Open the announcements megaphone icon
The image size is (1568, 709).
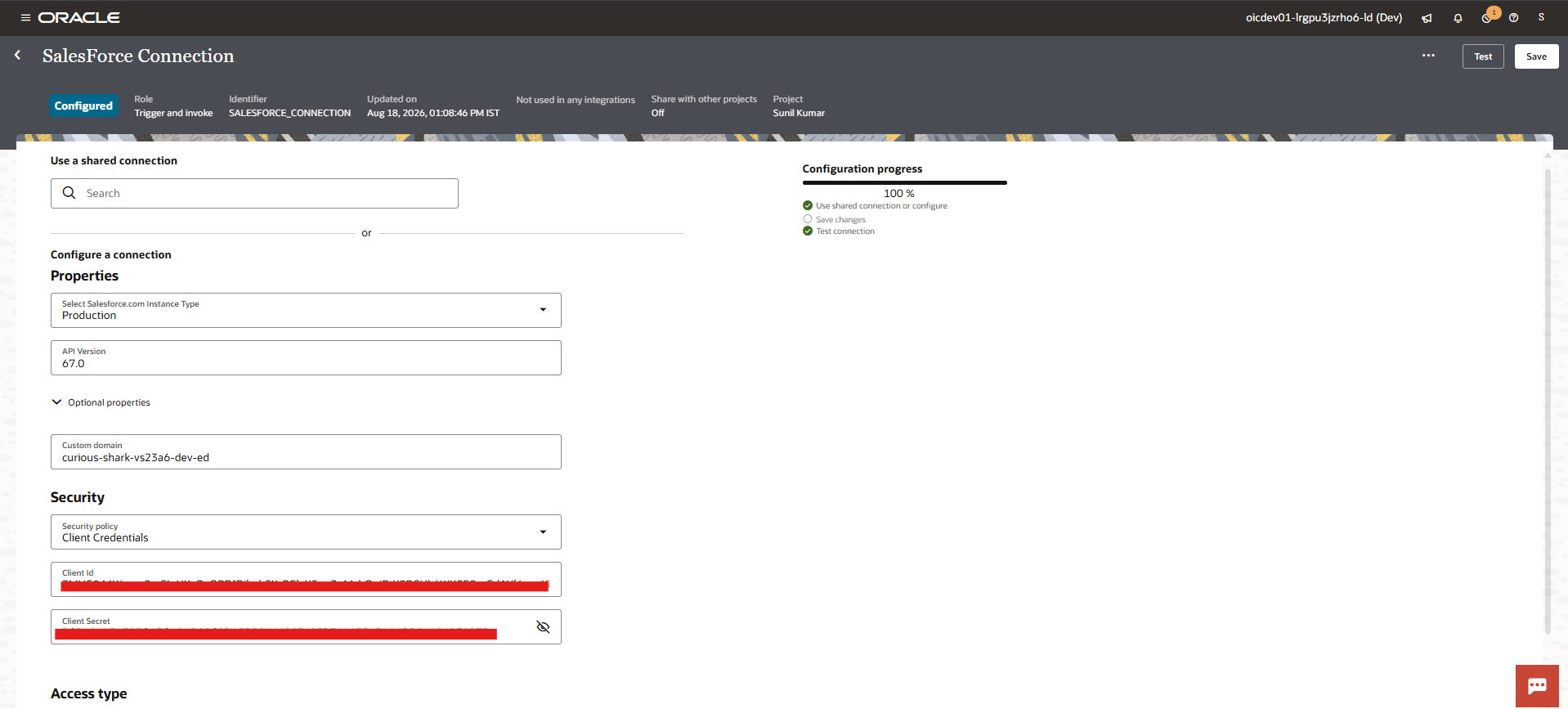1427,18
